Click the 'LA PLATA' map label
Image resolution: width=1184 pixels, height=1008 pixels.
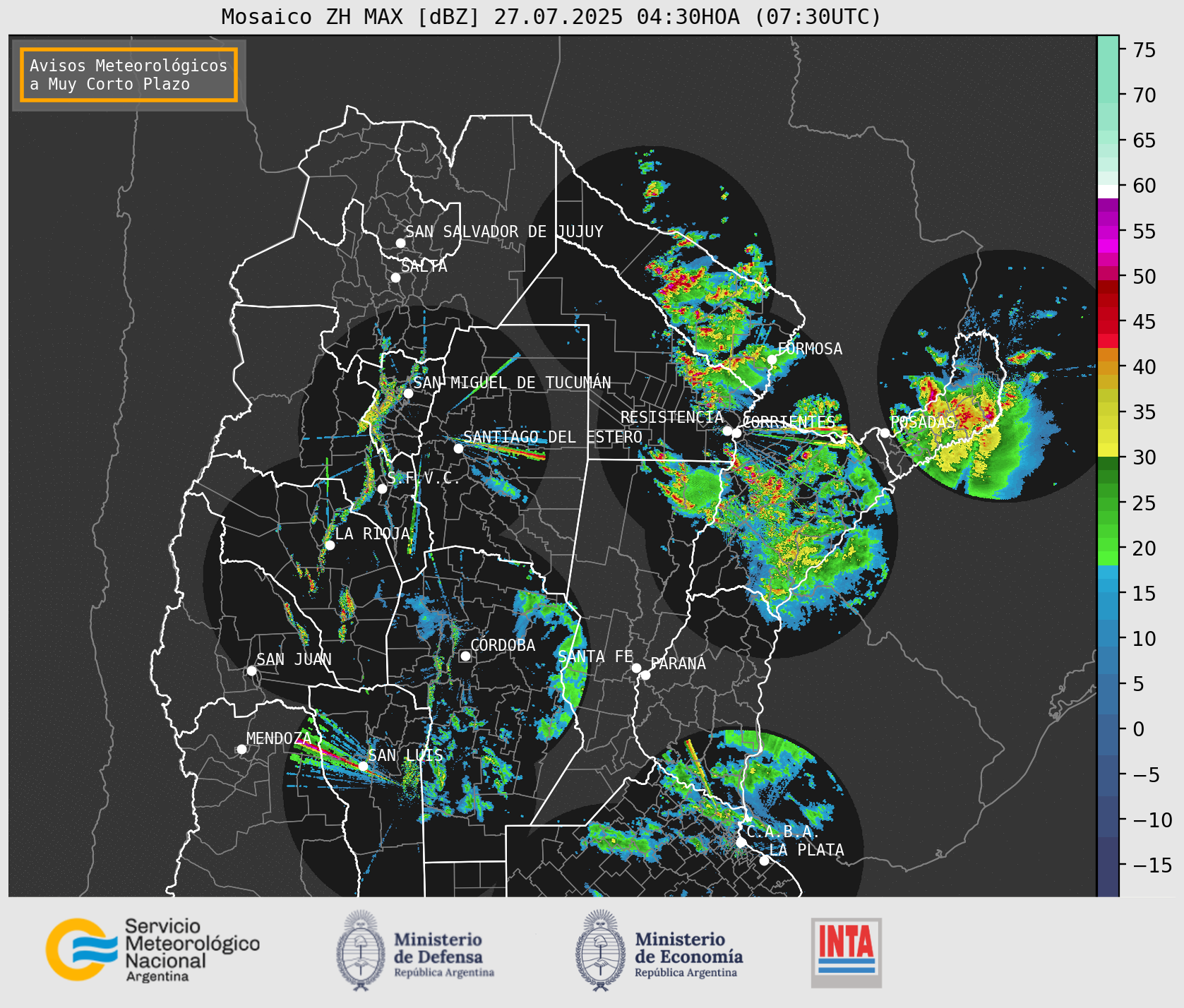coord(806,850)
